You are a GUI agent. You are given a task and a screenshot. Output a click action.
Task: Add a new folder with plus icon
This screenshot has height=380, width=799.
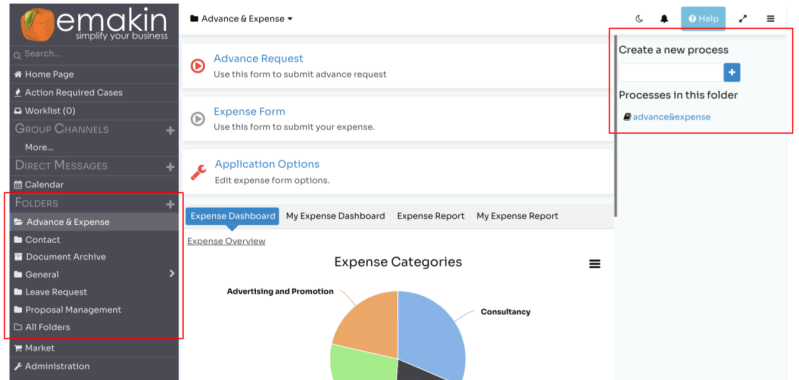[170, 204]
